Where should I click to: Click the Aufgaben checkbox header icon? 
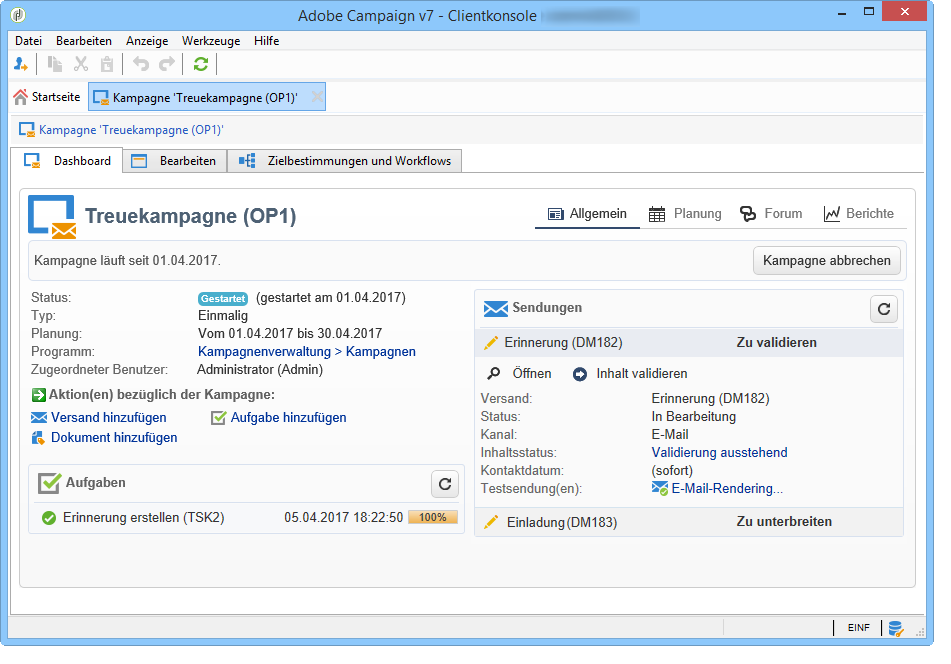click(x=49, y=483)
